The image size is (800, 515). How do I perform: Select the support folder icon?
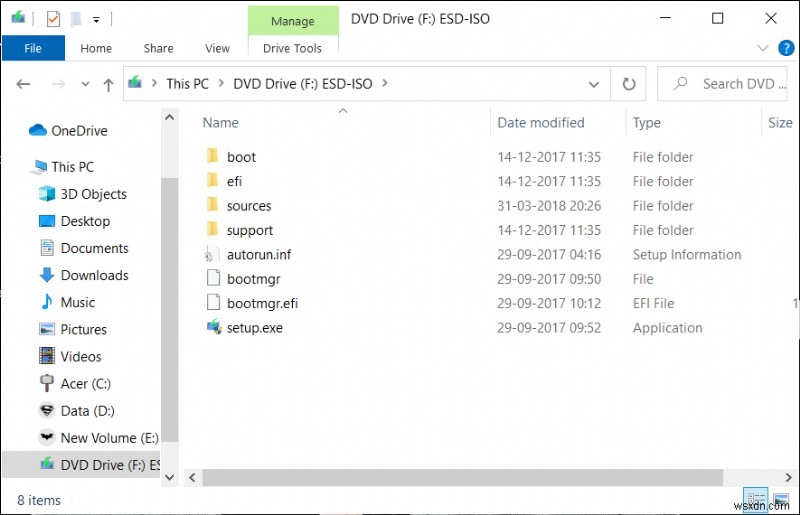coord(213,229)
